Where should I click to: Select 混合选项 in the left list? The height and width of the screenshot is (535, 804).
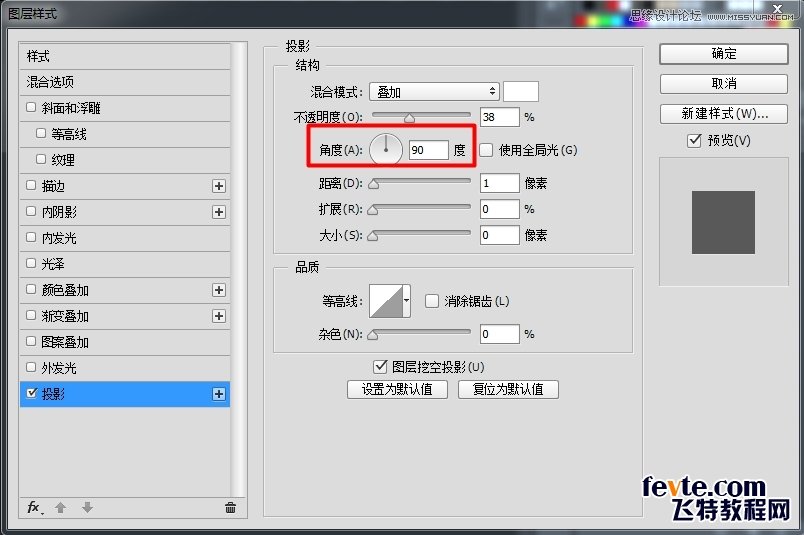125,82
